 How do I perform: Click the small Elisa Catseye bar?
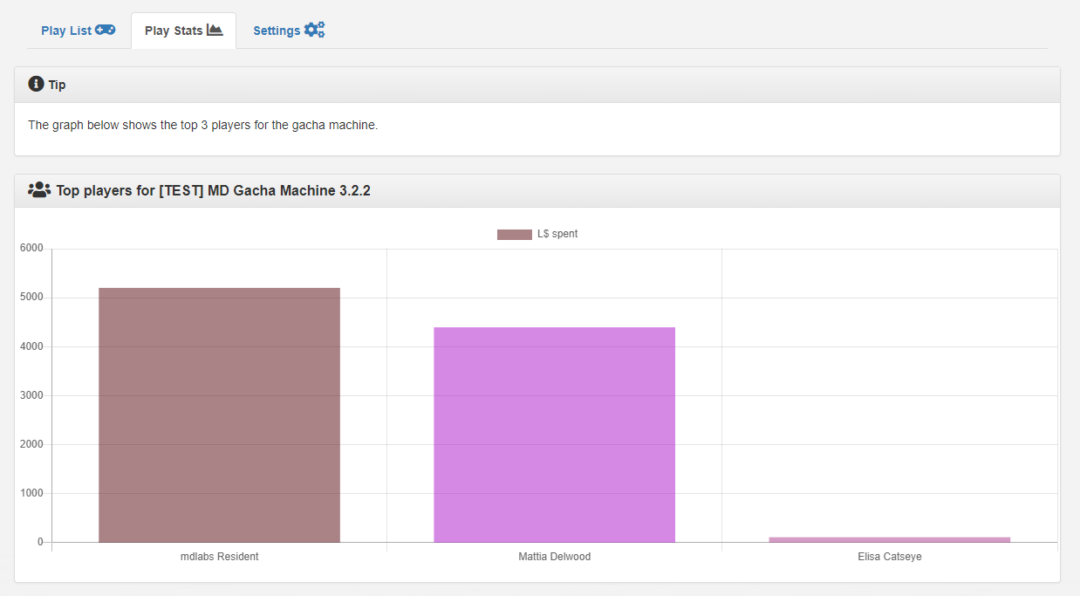(889, 539)
